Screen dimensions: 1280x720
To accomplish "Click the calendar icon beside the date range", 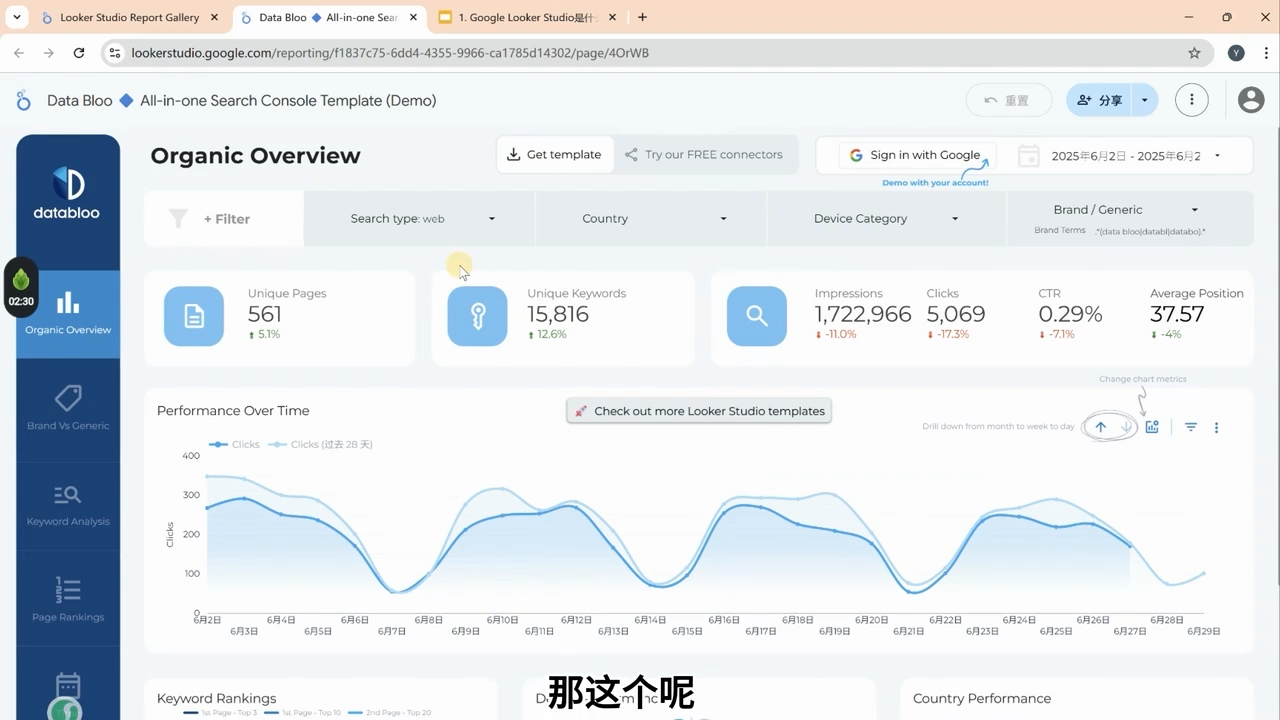I will [1028, 155].
